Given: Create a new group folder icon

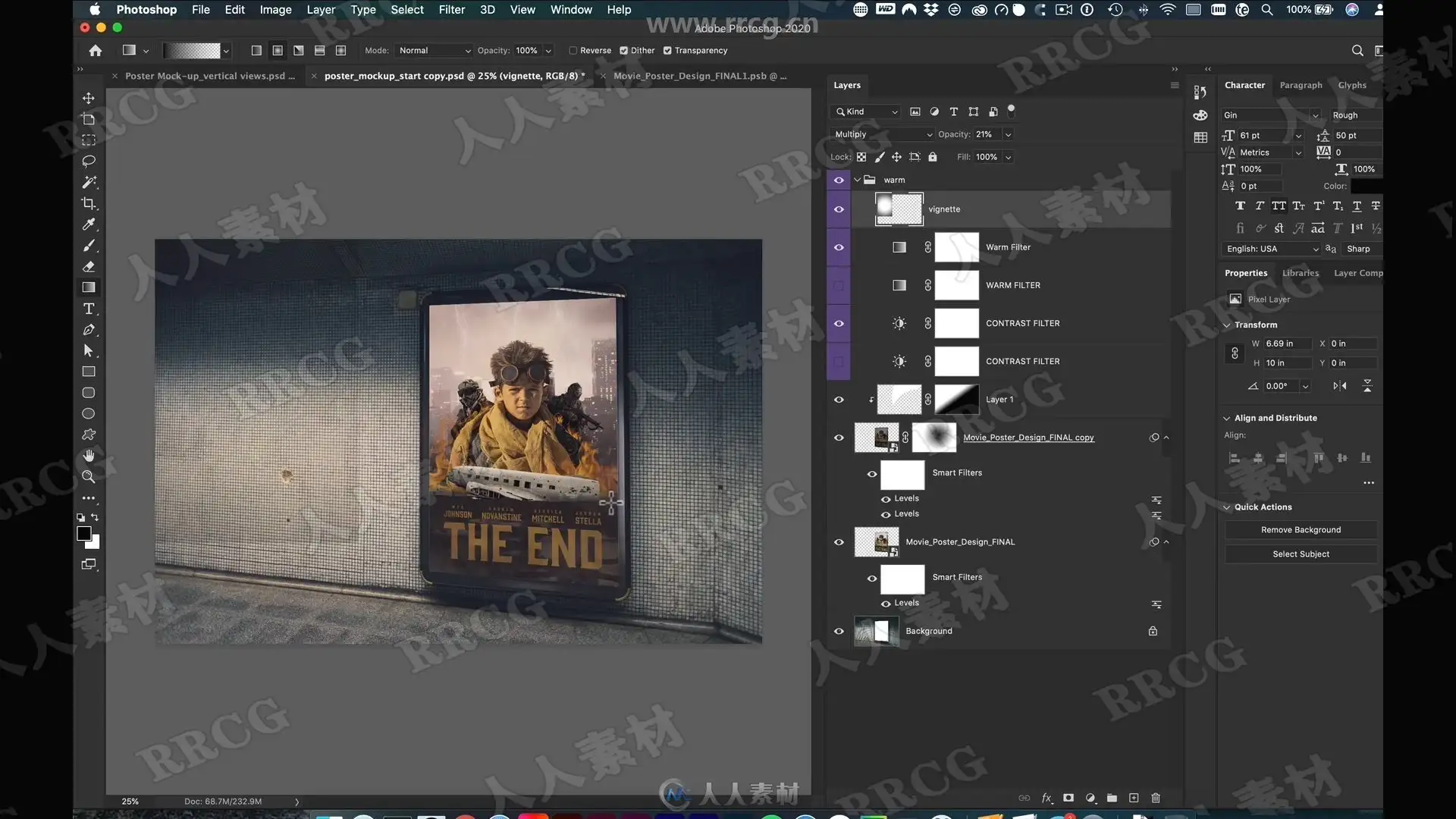Looking at the screenshot, I should point(1112,798).
